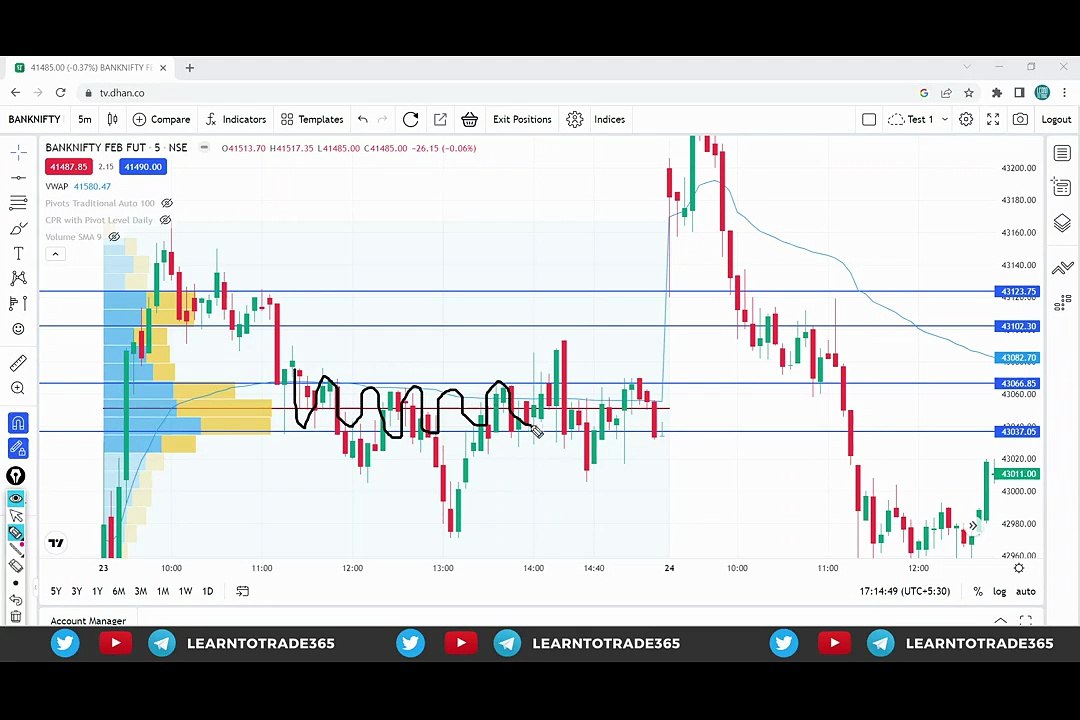Toggle the annotation overlay eye icon

pyautogui.click(x=16, y=497)
